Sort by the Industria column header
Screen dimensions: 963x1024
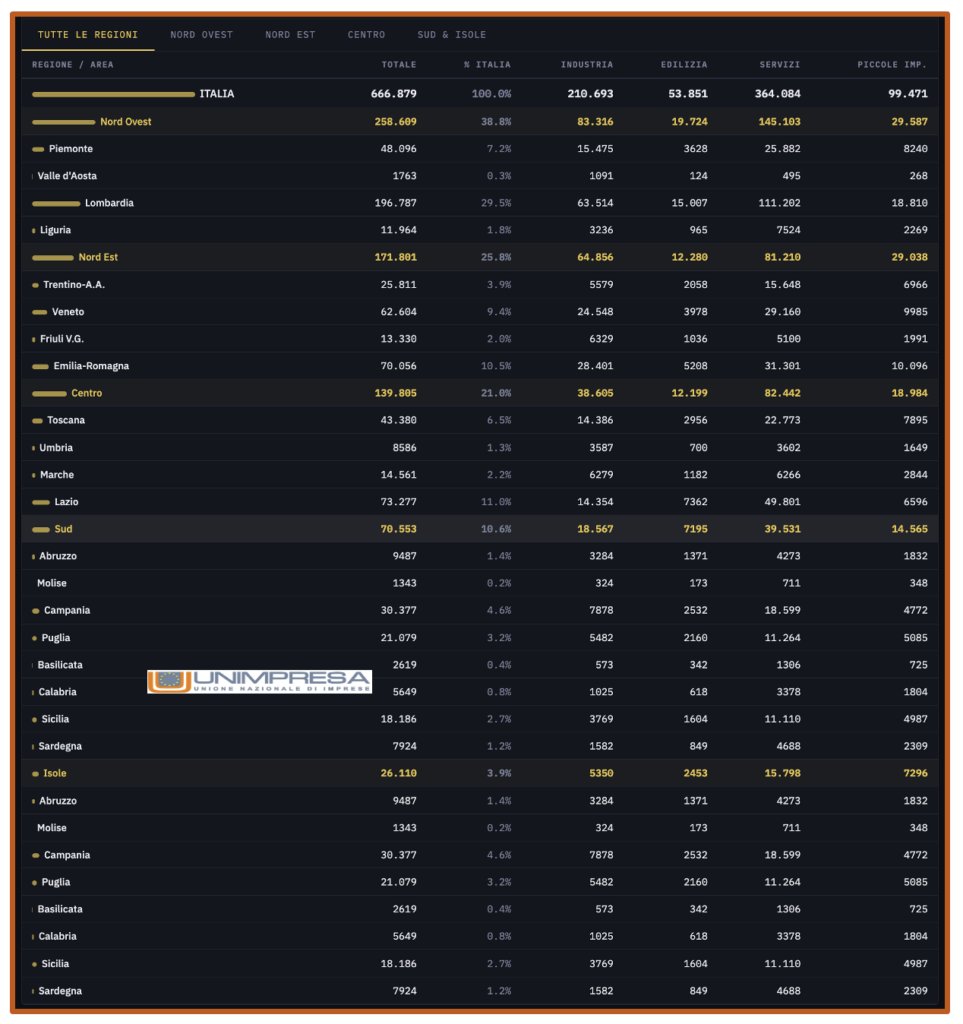[587, 65]
